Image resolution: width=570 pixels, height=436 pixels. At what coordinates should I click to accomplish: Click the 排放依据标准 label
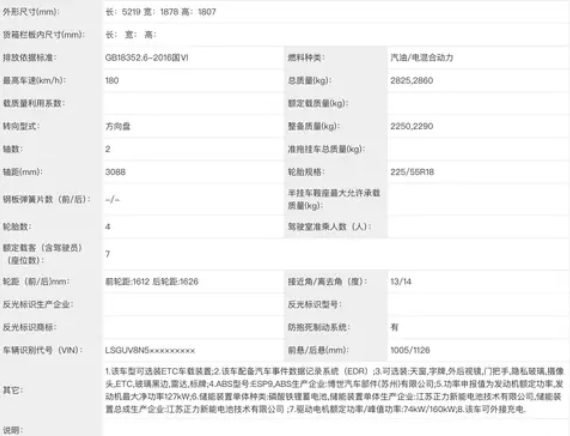point(30,57)
